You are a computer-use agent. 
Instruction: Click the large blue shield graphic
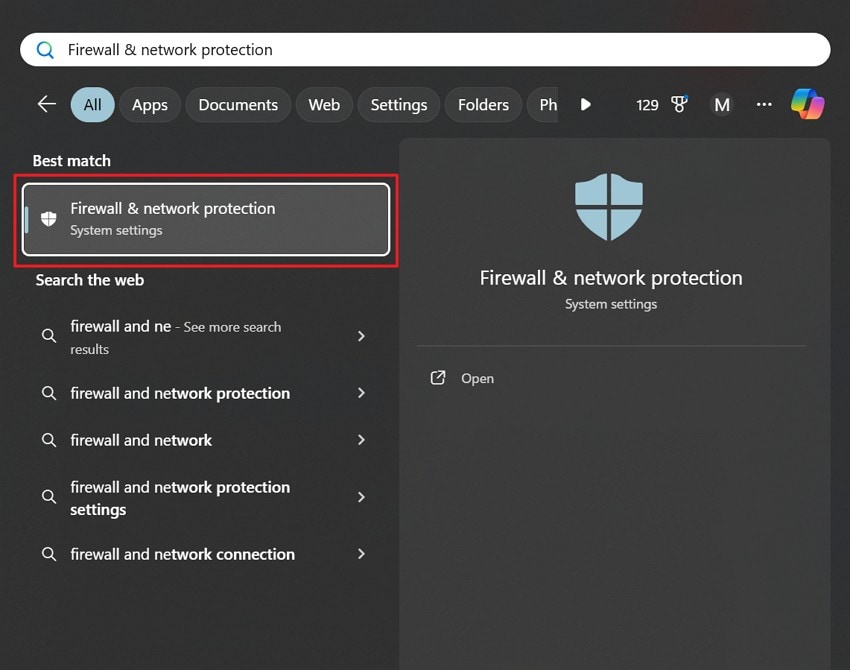(610, 205)
